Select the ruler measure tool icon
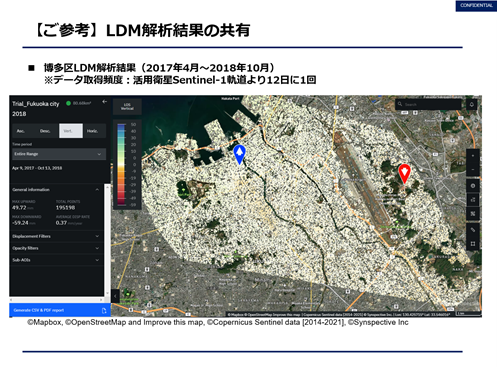497x367 pixels. coord(473,230)
